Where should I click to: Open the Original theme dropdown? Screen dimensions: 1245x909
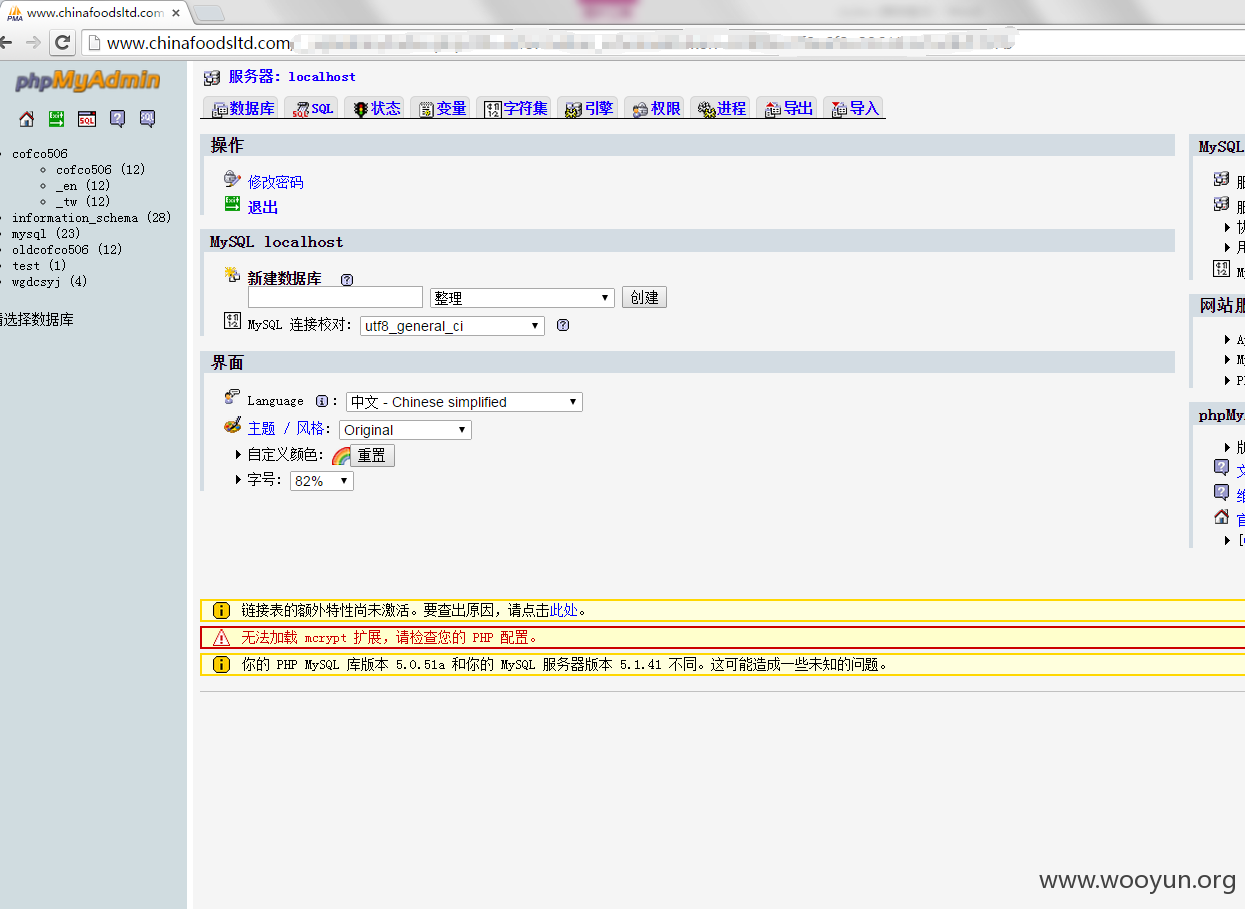point(405,430)
